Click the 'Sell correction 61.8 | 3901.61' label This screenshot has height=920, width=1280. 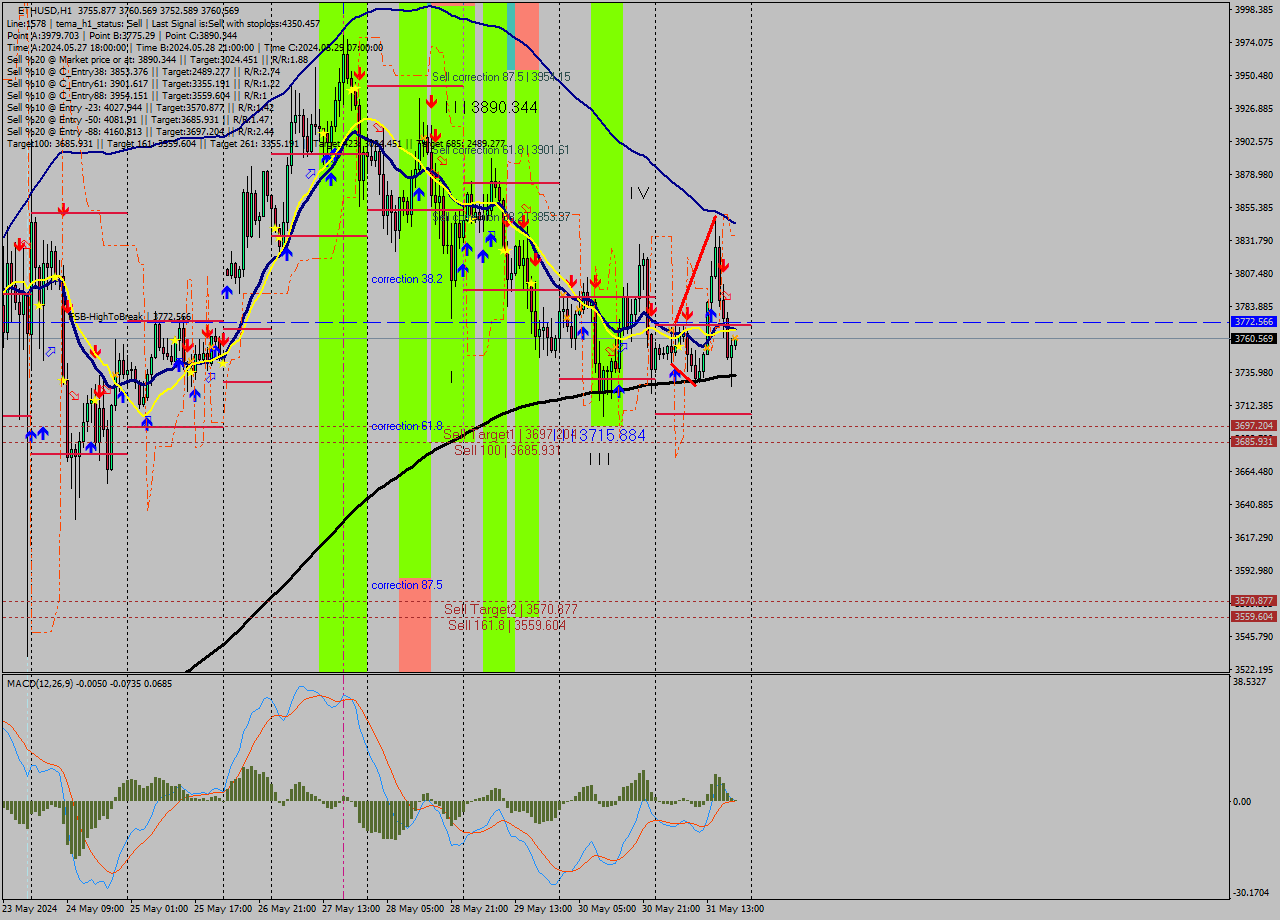click(501, 150)
